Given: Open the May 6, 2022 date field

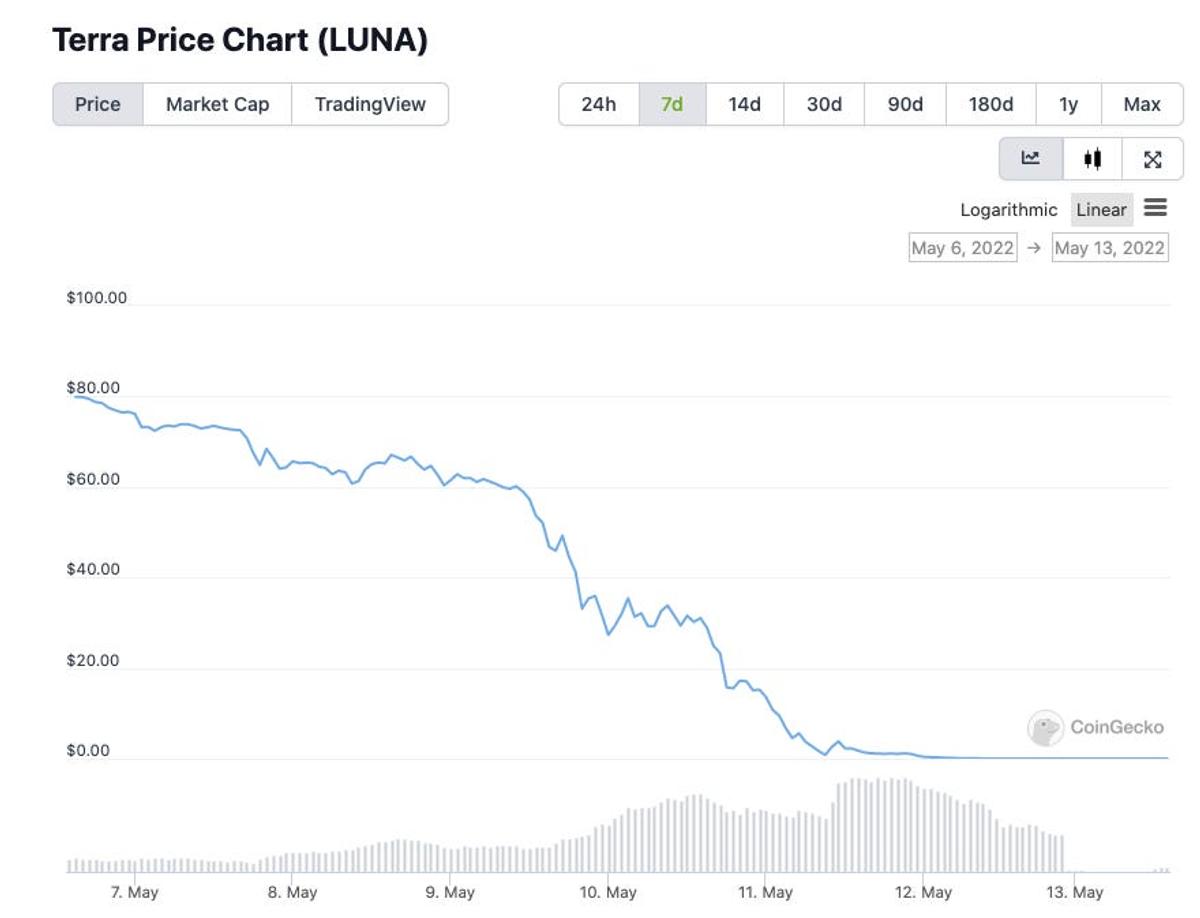Looking at the screenshot, I should pos(963,247).
